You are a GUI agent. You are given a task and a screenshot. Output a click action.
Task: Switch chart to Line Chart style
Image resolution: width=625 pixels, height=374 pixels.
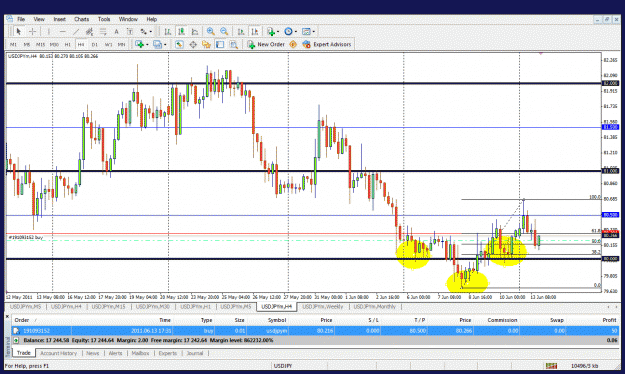(x=195, y=31)
